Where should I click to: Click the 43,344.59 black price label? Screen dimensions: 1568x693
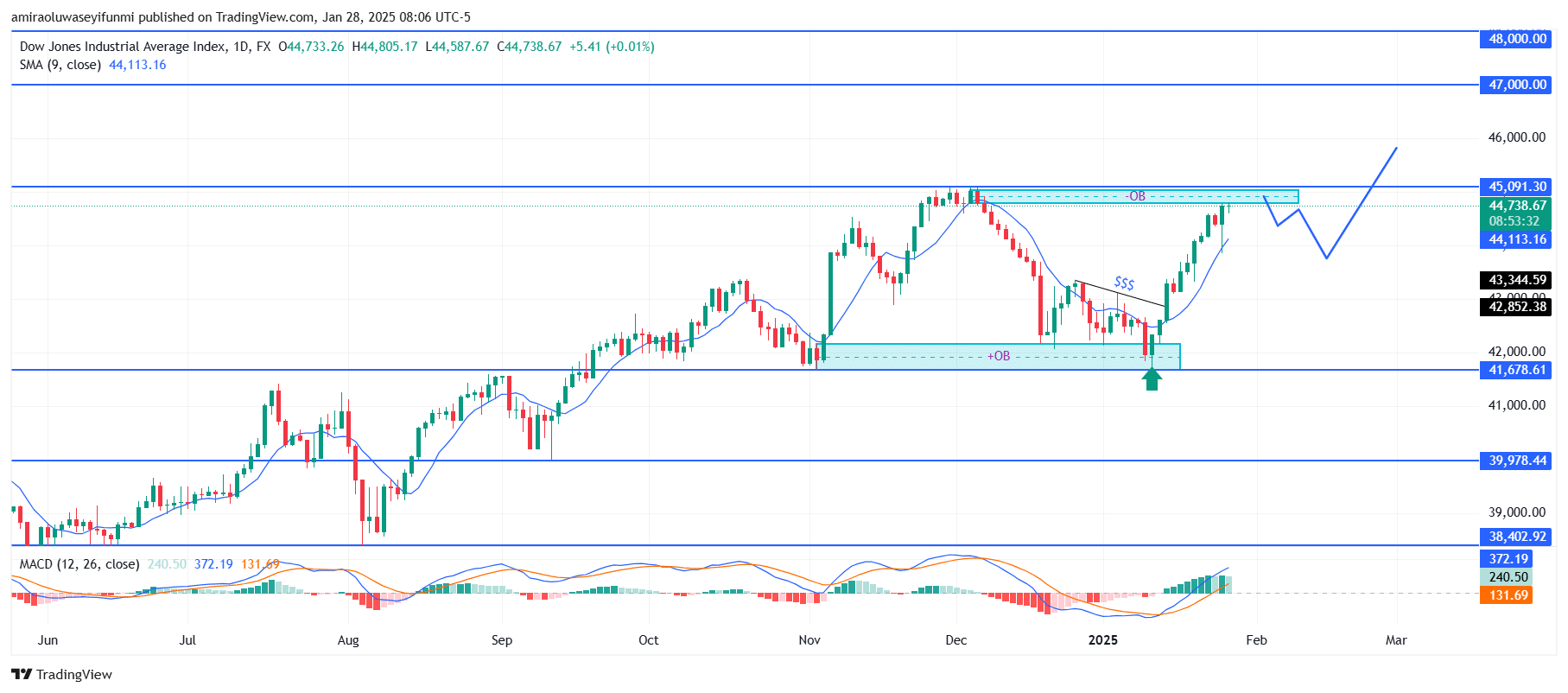point(1516,280)
